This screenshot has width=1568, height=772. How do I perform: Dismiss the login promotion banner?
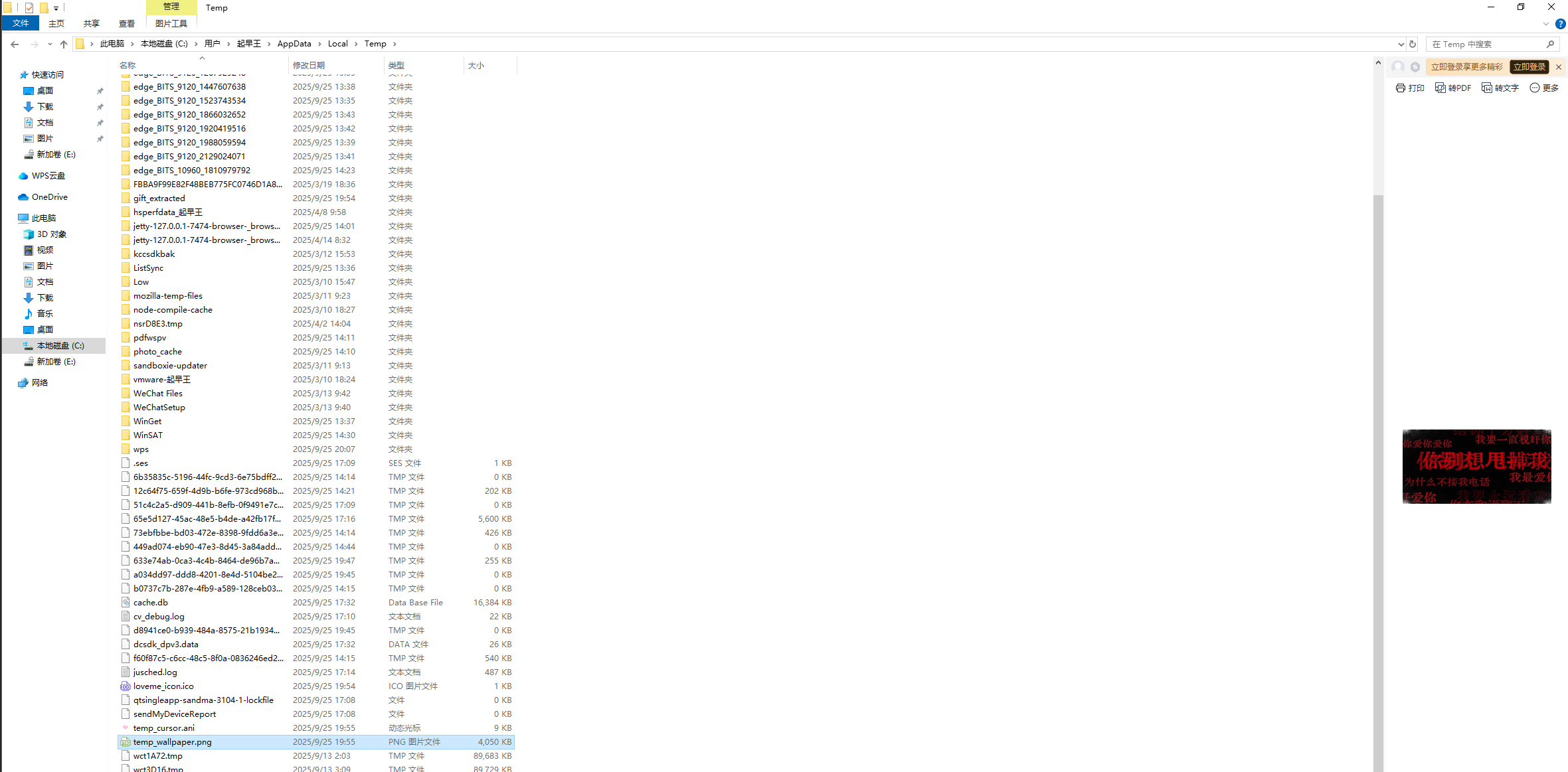[x=1558, y=66]
